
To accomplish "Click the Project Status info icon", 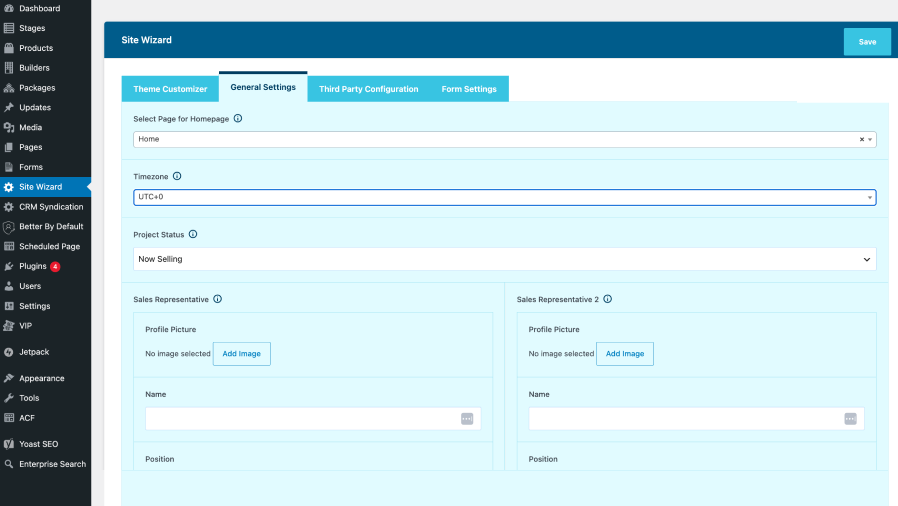I will click(x=193, y=234).
